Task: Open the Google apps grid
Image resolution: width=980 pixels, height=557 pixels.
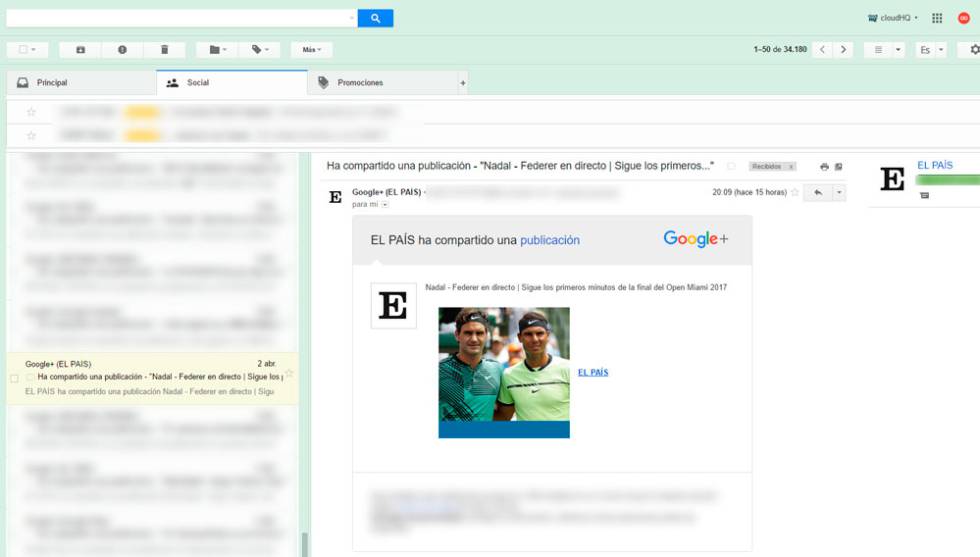Action: tap(937, 18)
